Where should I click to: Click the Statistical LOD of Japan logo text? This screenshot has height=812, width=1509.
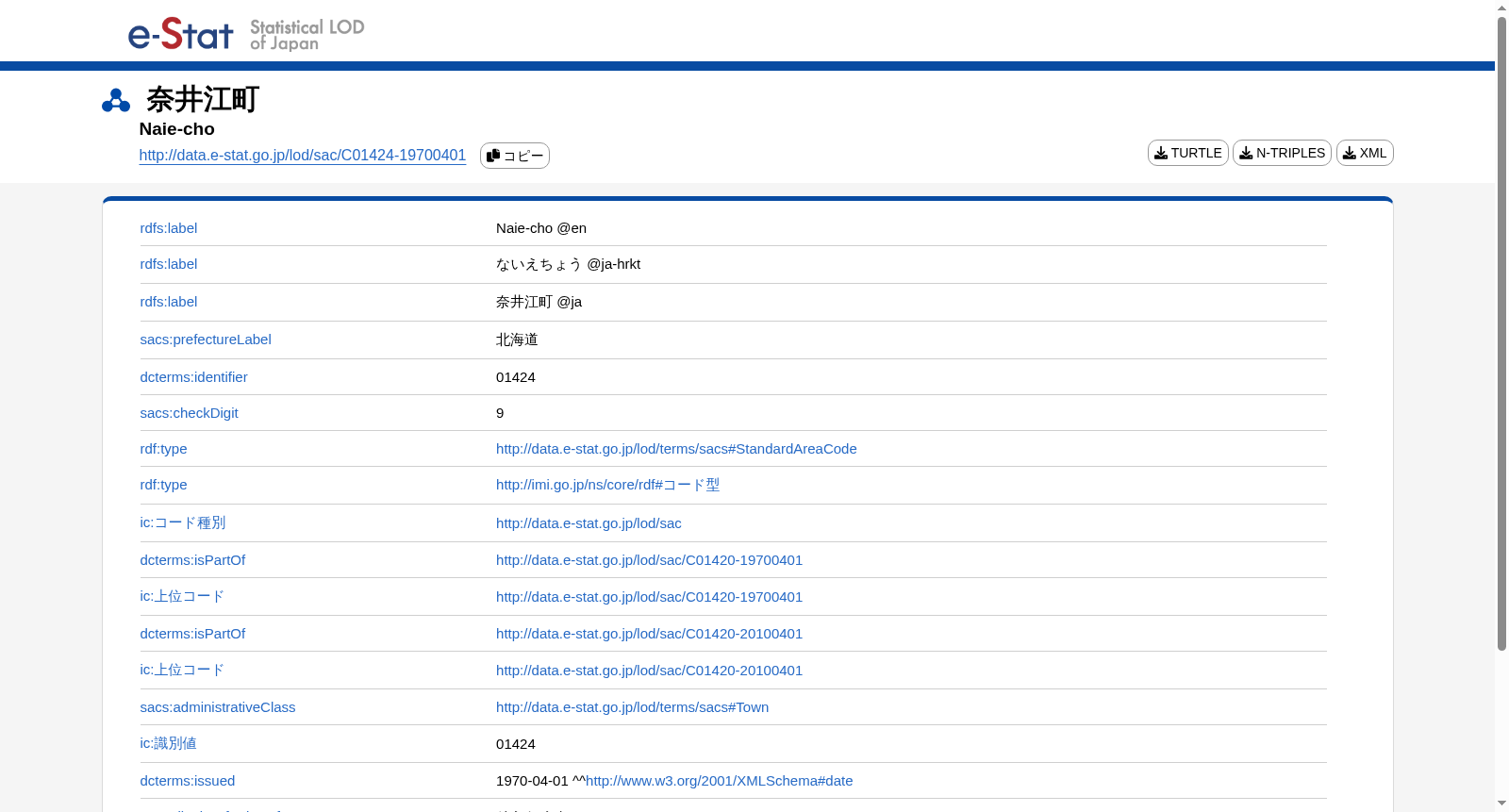pos(307,35)
